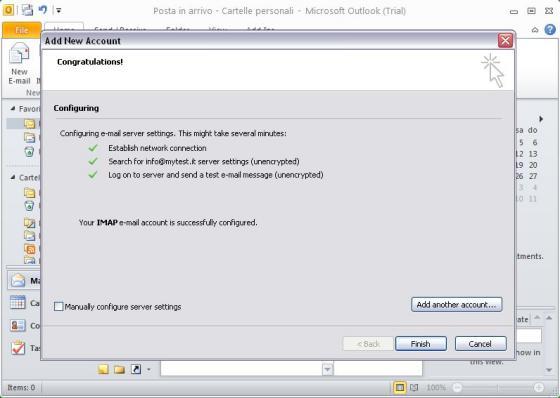Click the Outlook application icon in the title bar
This screenshot has height=398, width=560.
click(8, 10)
